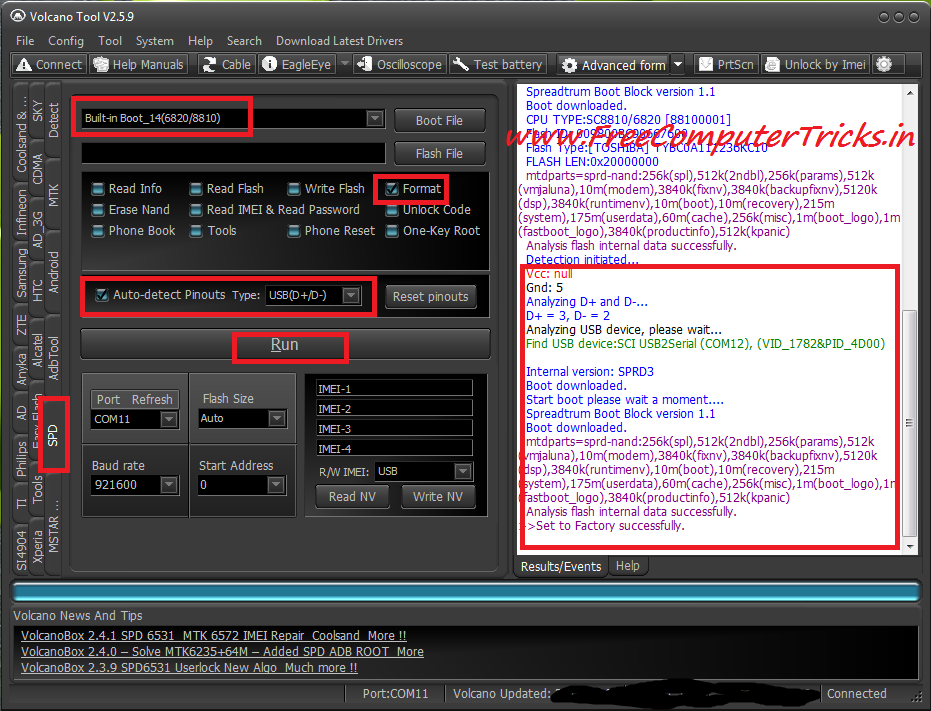Click the Cable toolbar icon
The image size is (931, 711).
[x=227, y=64]
